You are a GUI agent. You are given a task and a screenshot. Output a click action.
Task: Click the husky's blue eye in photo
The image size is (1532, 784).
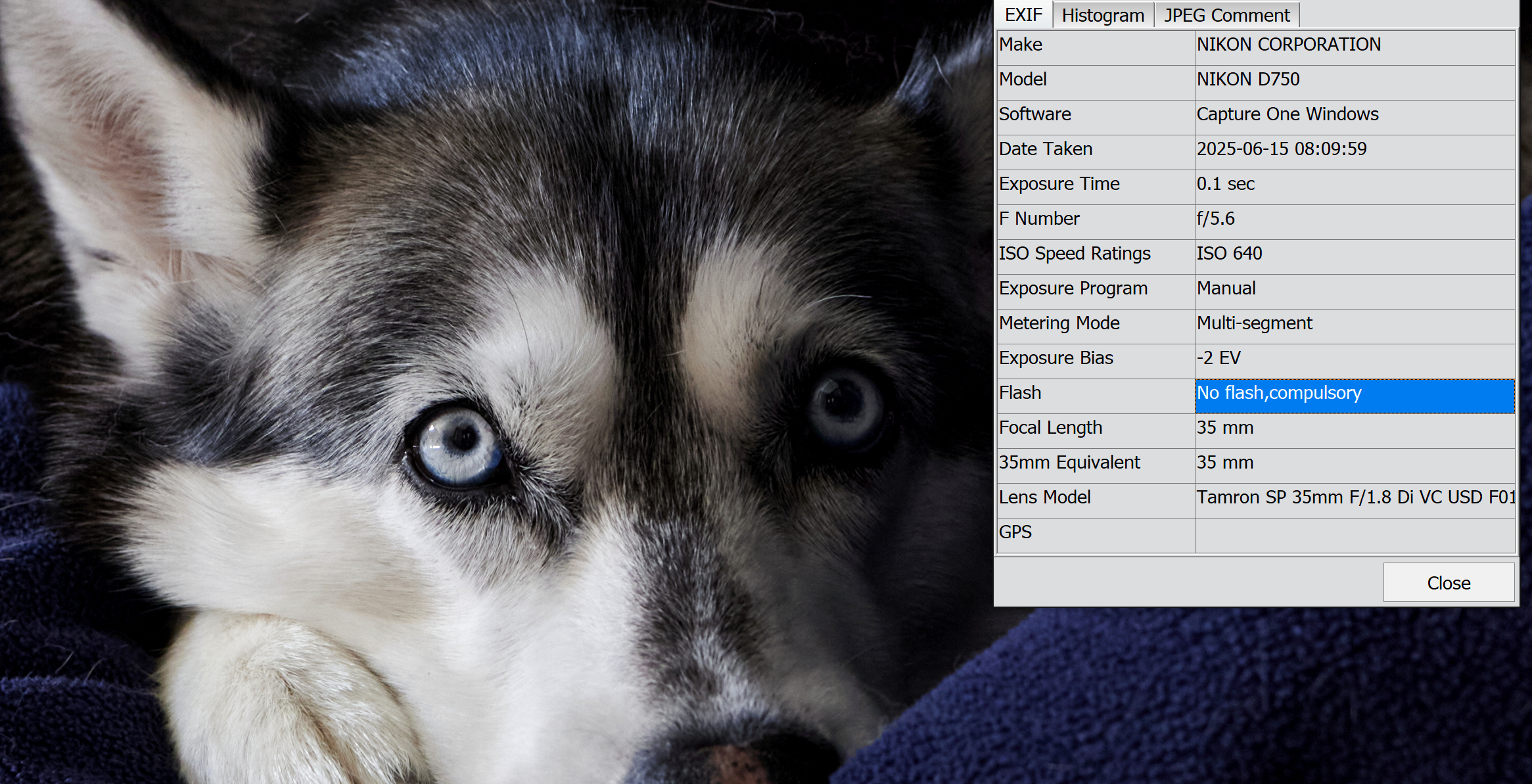tap(459, 446)
